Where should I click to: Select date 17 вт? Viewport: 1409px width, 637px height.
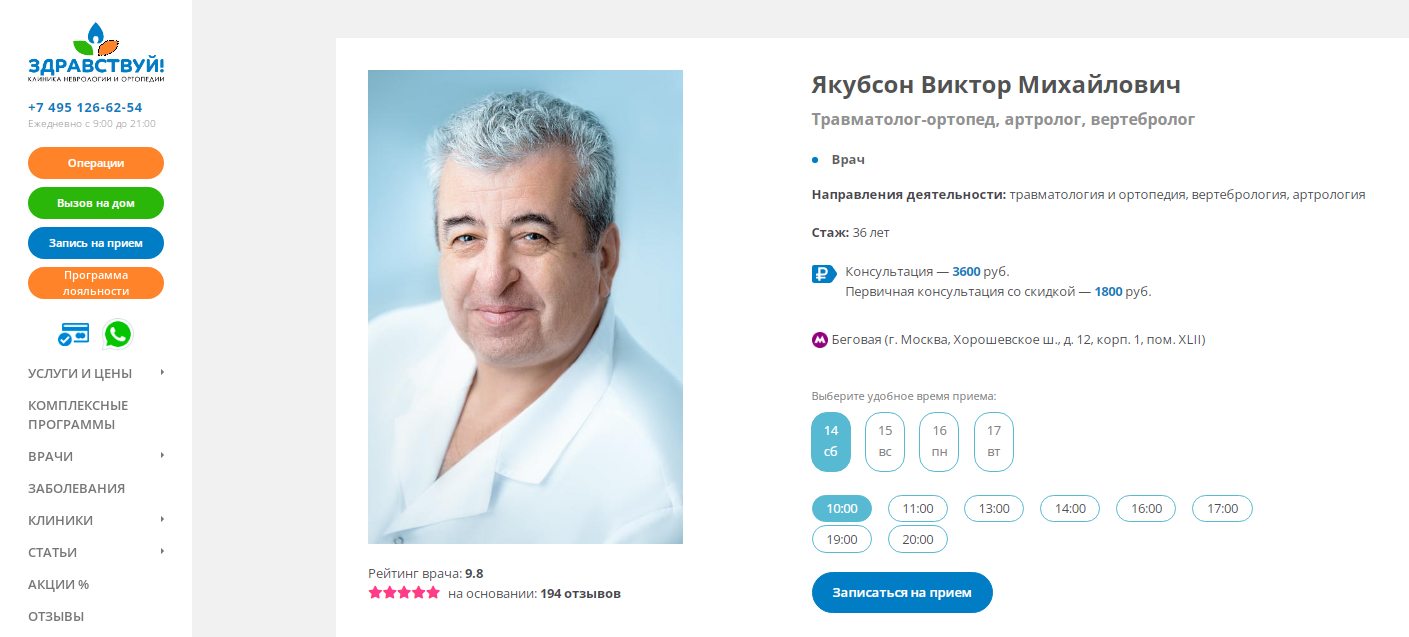click(x=994, y=442)
